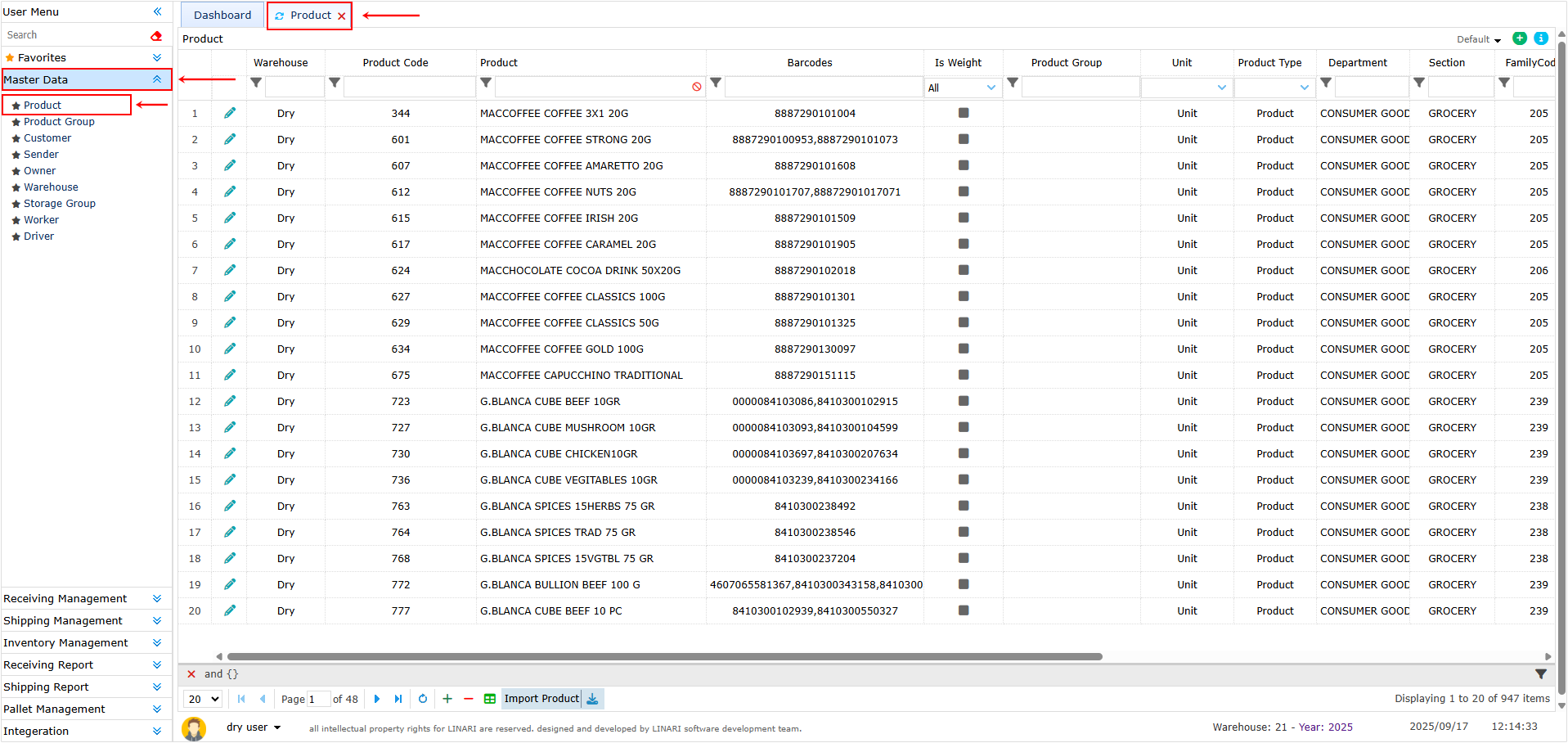Viewport: 1568px width, 743px height.
Task: Click the green plus add-row icon in pager
Action: (x=447, y=699)
